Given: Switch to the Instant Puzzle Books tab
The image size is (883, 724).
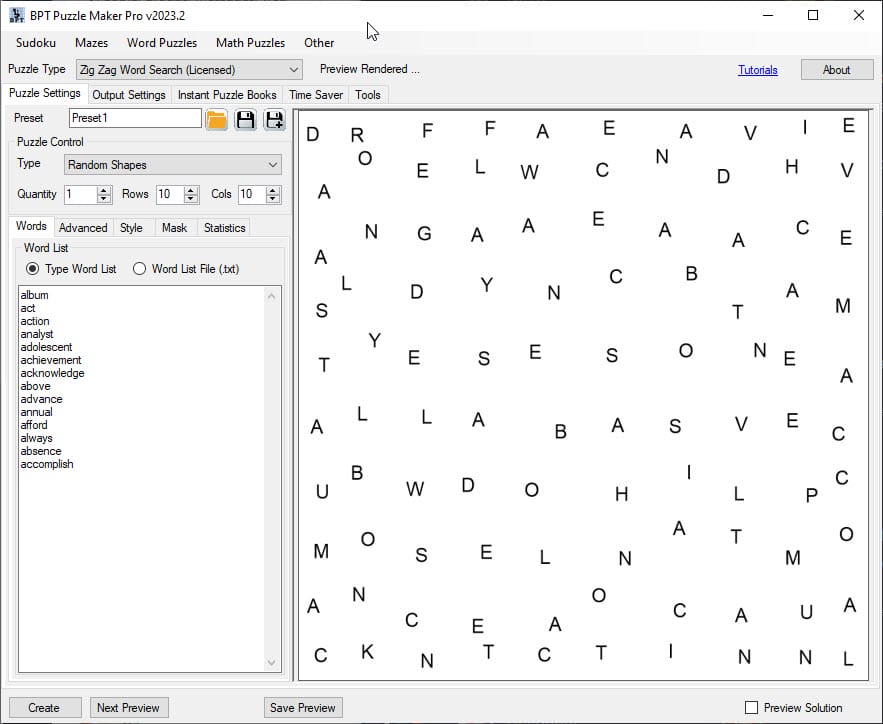Looking at the screenshot, I should coord(227,95).
